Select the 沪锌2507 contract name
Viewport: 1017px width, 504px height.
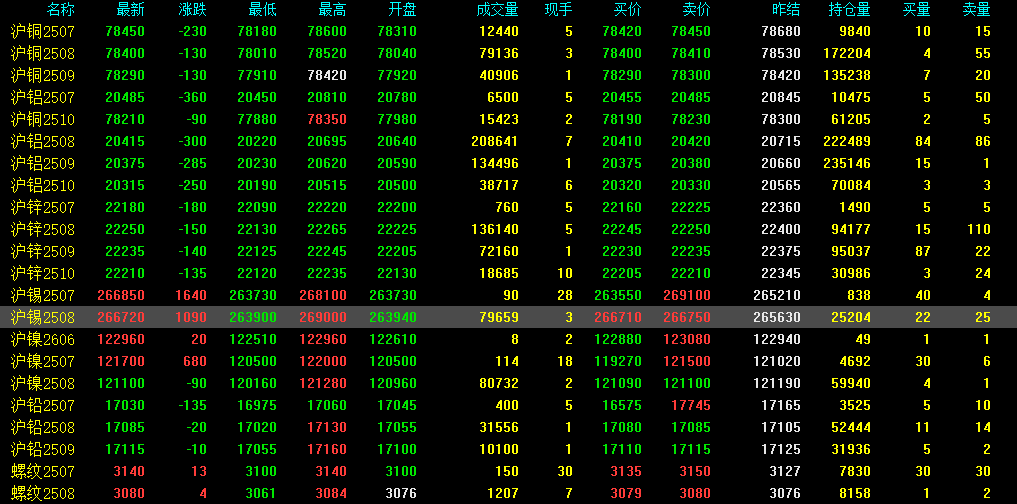43,208
